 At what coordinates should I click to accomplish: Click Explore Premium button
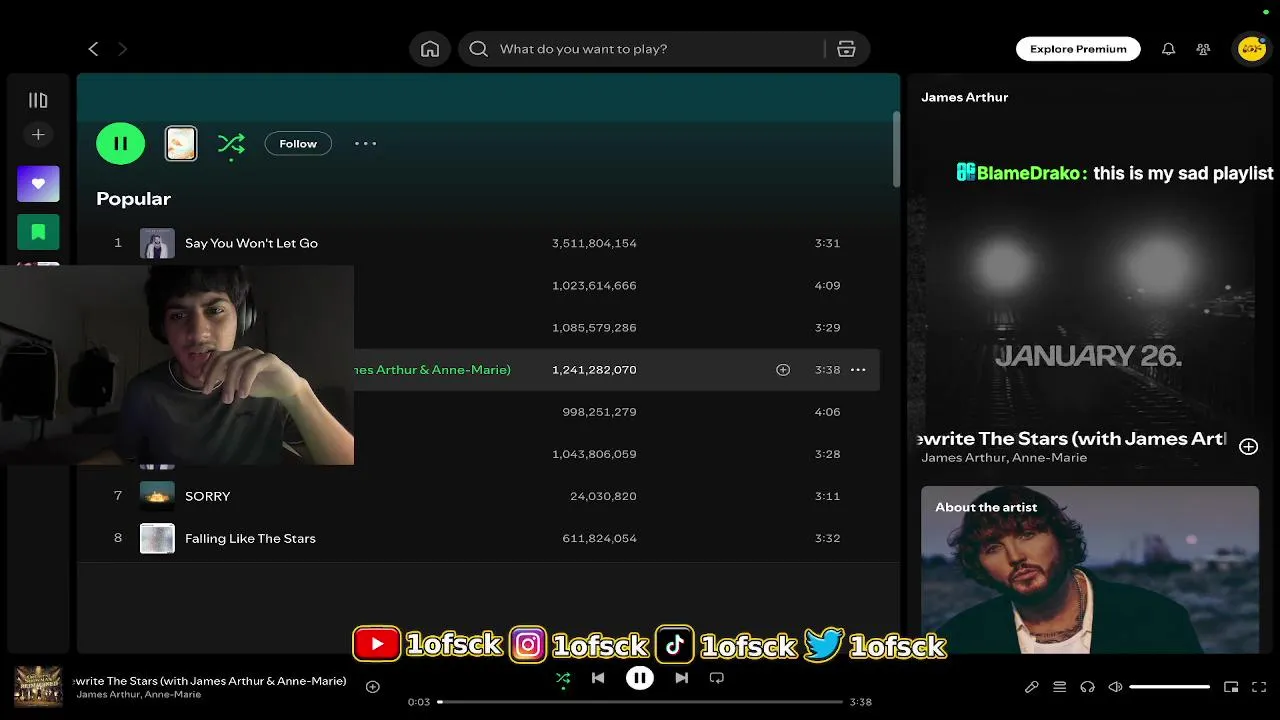pyautogui.click(x=1078, y=49)
